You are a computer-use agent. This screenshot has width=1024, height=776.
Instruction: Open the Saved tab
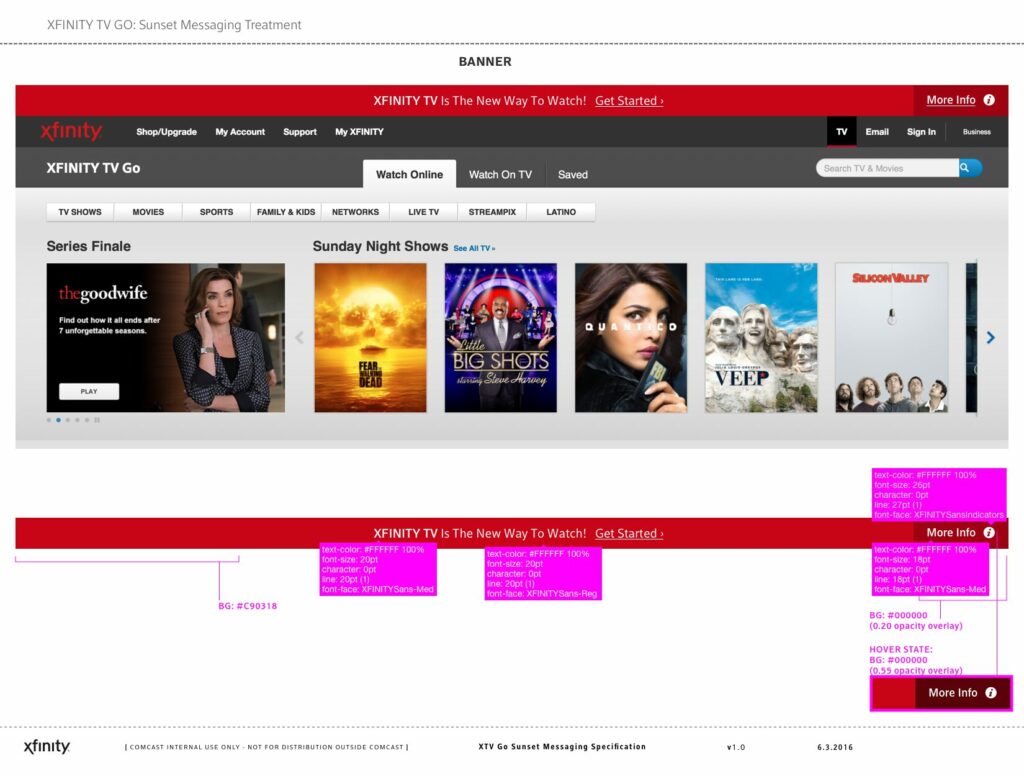pos(573,174)
